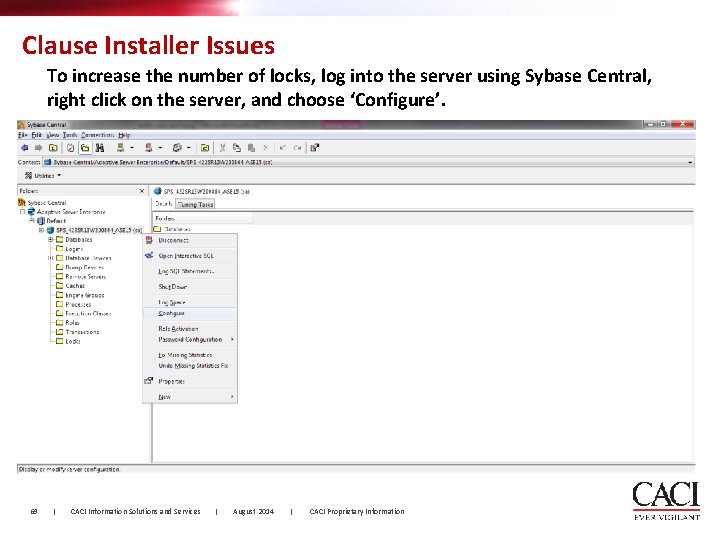This screenshot has width=720, height=540.
Task: Click the Forward arrow toolbar icon
Action: 39,148
